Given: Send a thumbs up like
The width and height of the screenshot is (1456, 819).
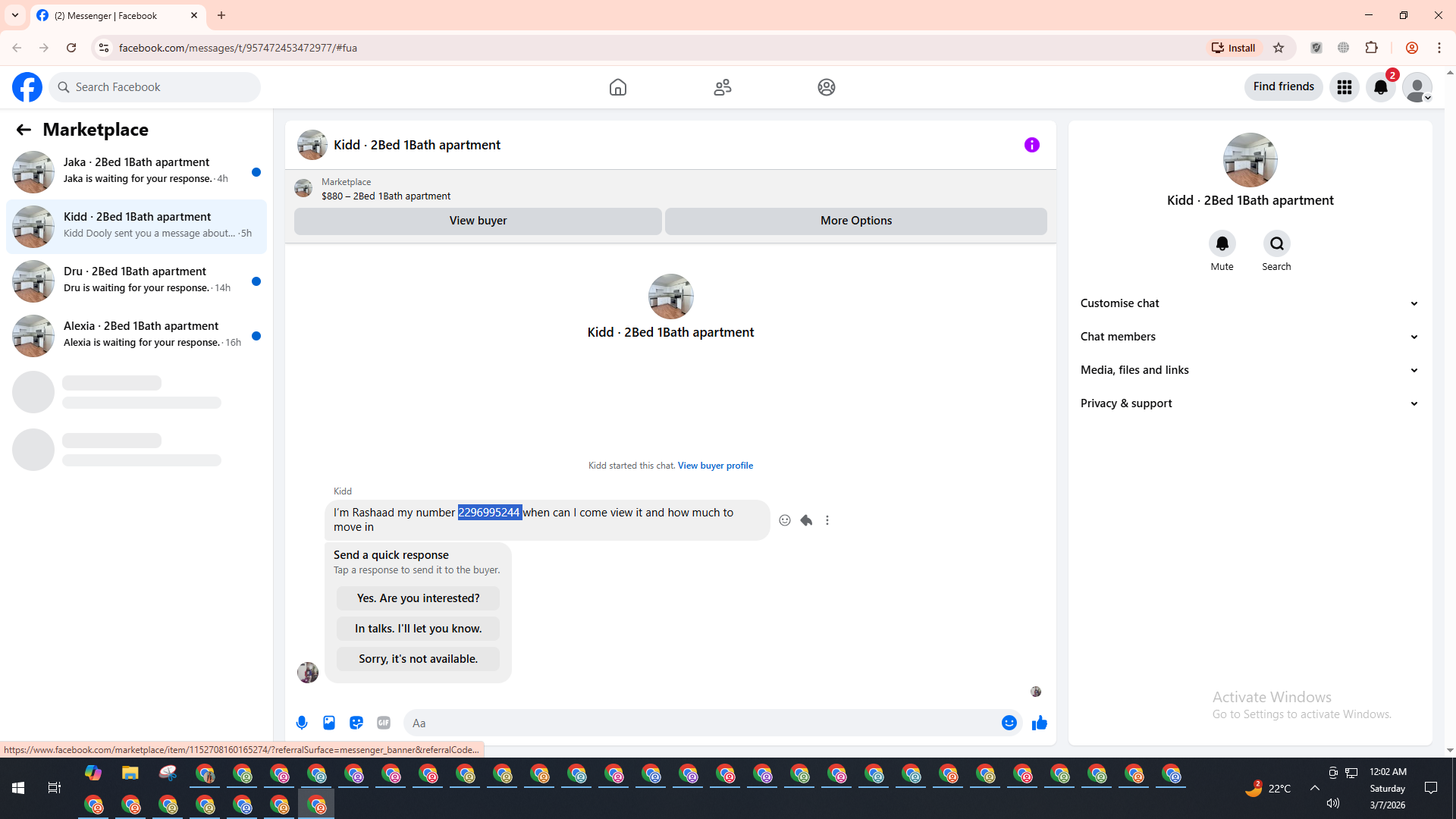Looking at the screenshot, I should point(1039,723).
